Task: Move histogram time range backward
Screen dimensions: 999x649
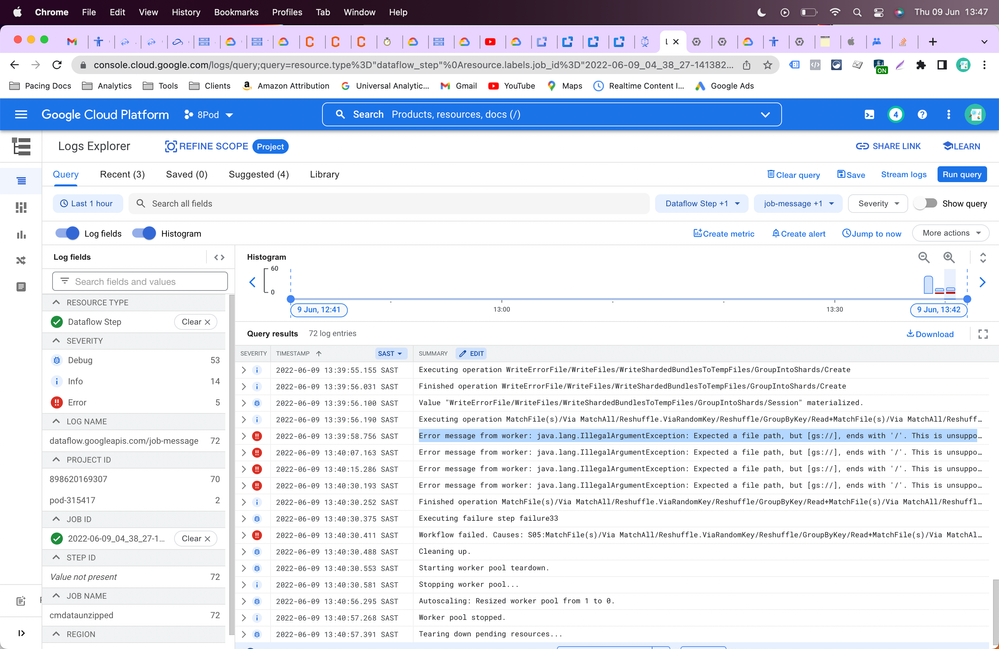Action: pos(252,282)
